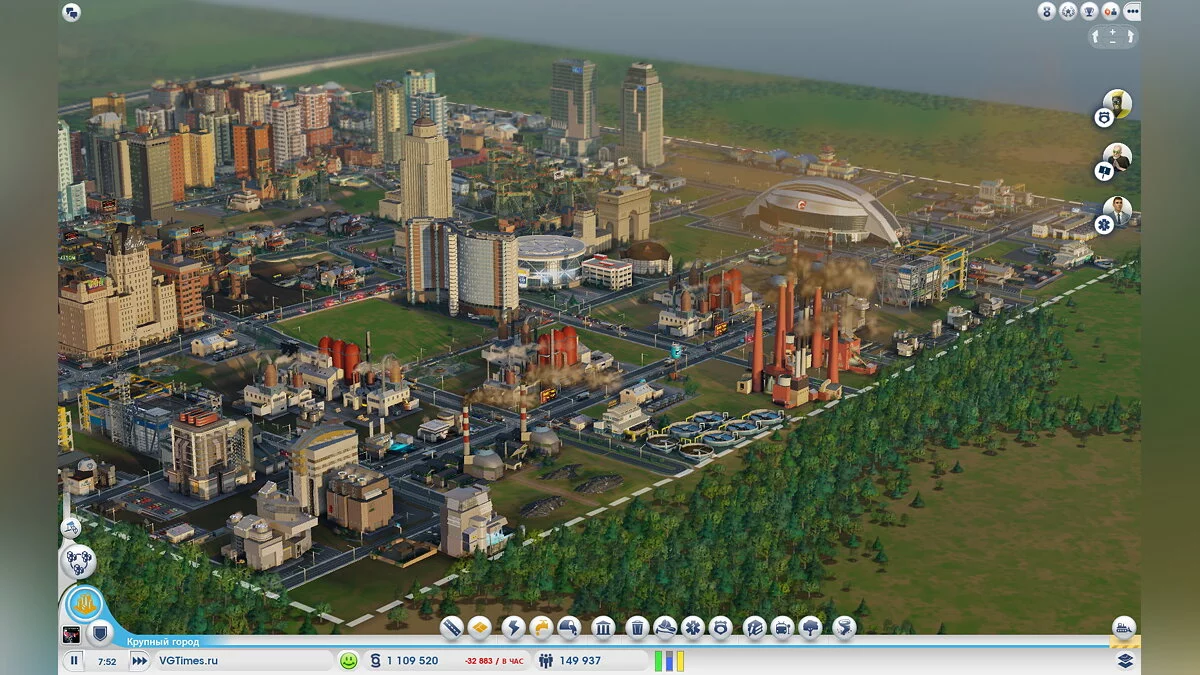Pause the simulation
1200x675 pixels.
tap(74, 661)
